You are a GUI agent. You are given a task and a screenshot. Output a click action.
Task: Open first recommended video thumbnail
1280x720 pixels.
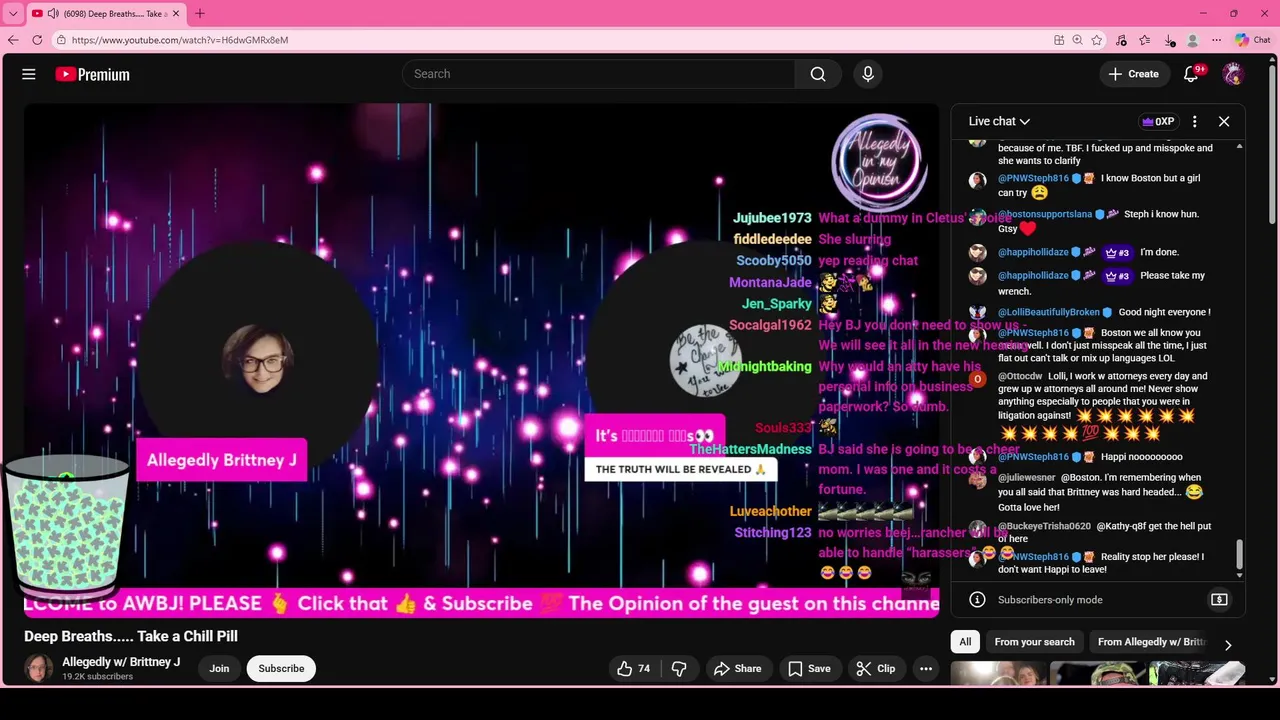coord(998,675)
